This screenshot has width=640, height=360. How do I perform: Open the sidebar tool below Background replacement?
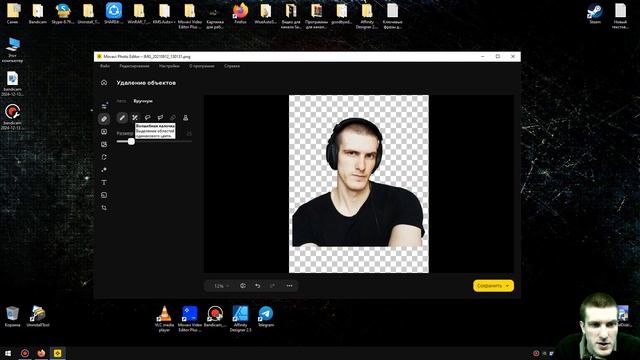pos(104,144)
